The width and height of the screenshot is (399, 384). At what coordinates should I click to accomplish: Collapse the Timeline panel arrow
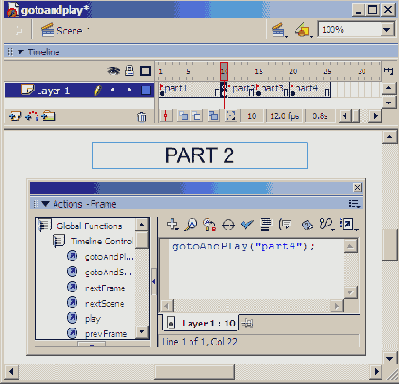(21, 52)
